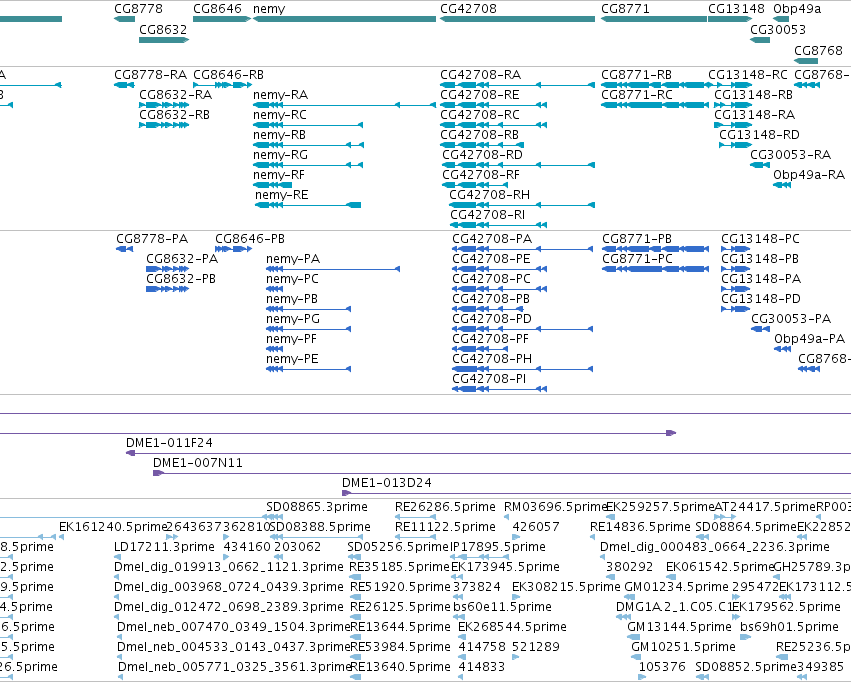The image size is (851, 682).
Task: Select the Obp49a gene label
Action: tap(797, 9)
